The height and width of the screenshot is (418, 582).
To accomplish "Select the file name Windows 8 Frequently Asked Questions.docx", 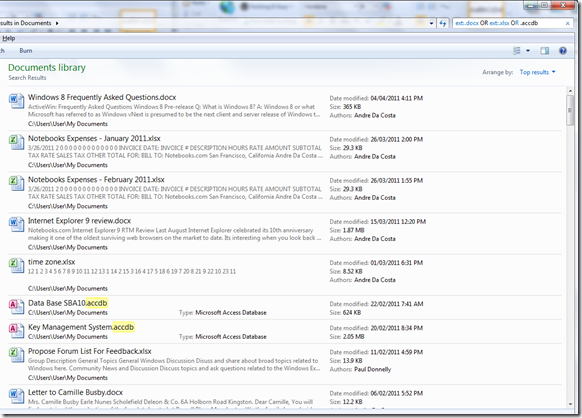I will [x=102, y=97].
